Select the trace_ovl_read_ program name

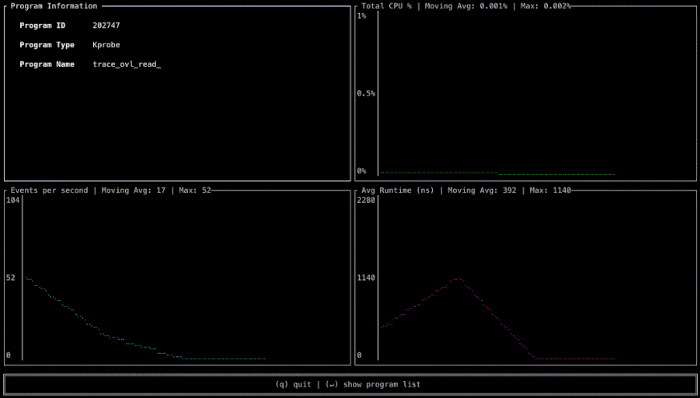tap(127, 64)
